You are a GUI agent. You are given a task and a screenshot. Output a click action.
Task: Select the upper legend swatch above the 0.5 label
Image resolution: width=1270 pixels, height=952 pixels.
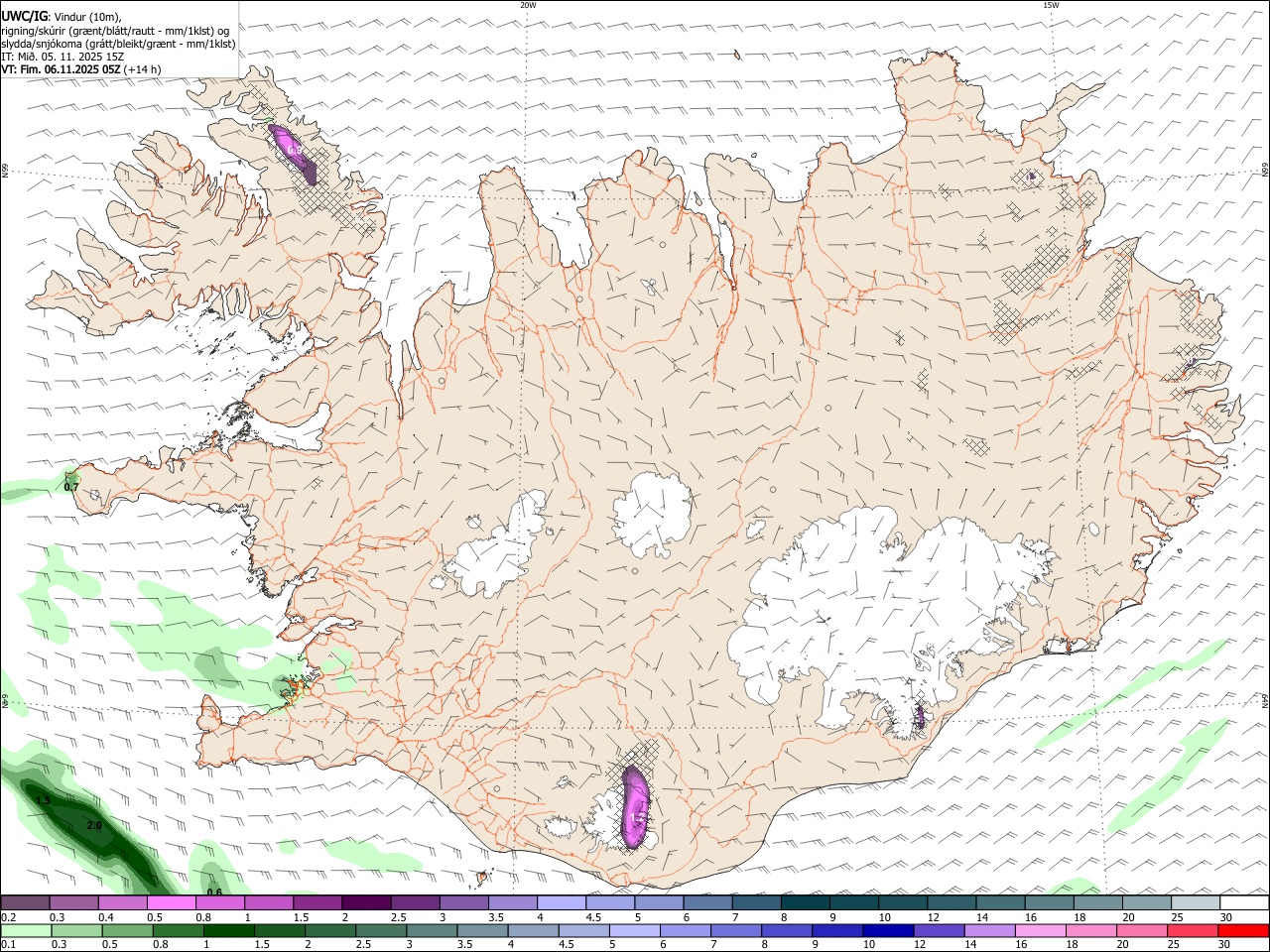click(x=171, y=902)
